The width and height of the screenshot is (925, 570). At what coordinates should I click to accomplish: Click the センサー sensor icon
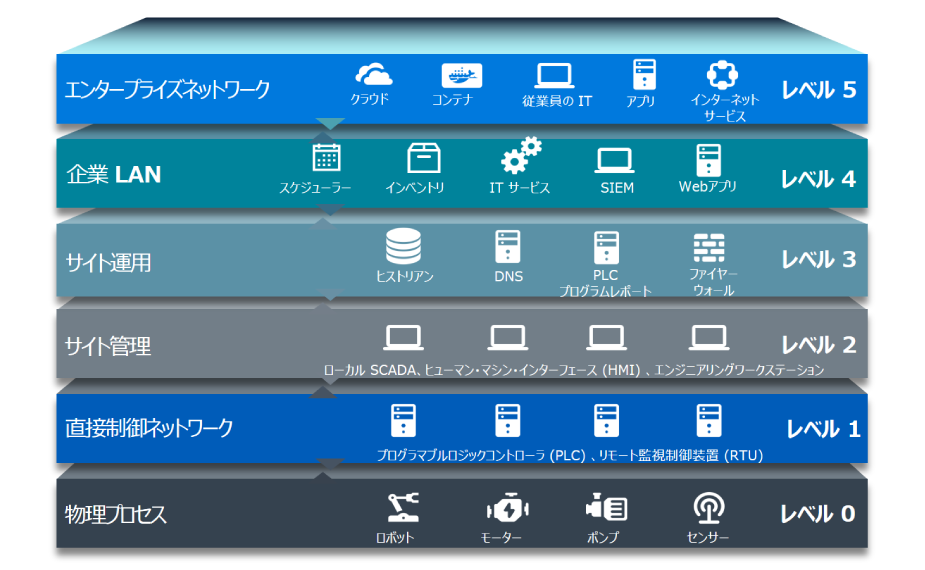click(709, 508)
